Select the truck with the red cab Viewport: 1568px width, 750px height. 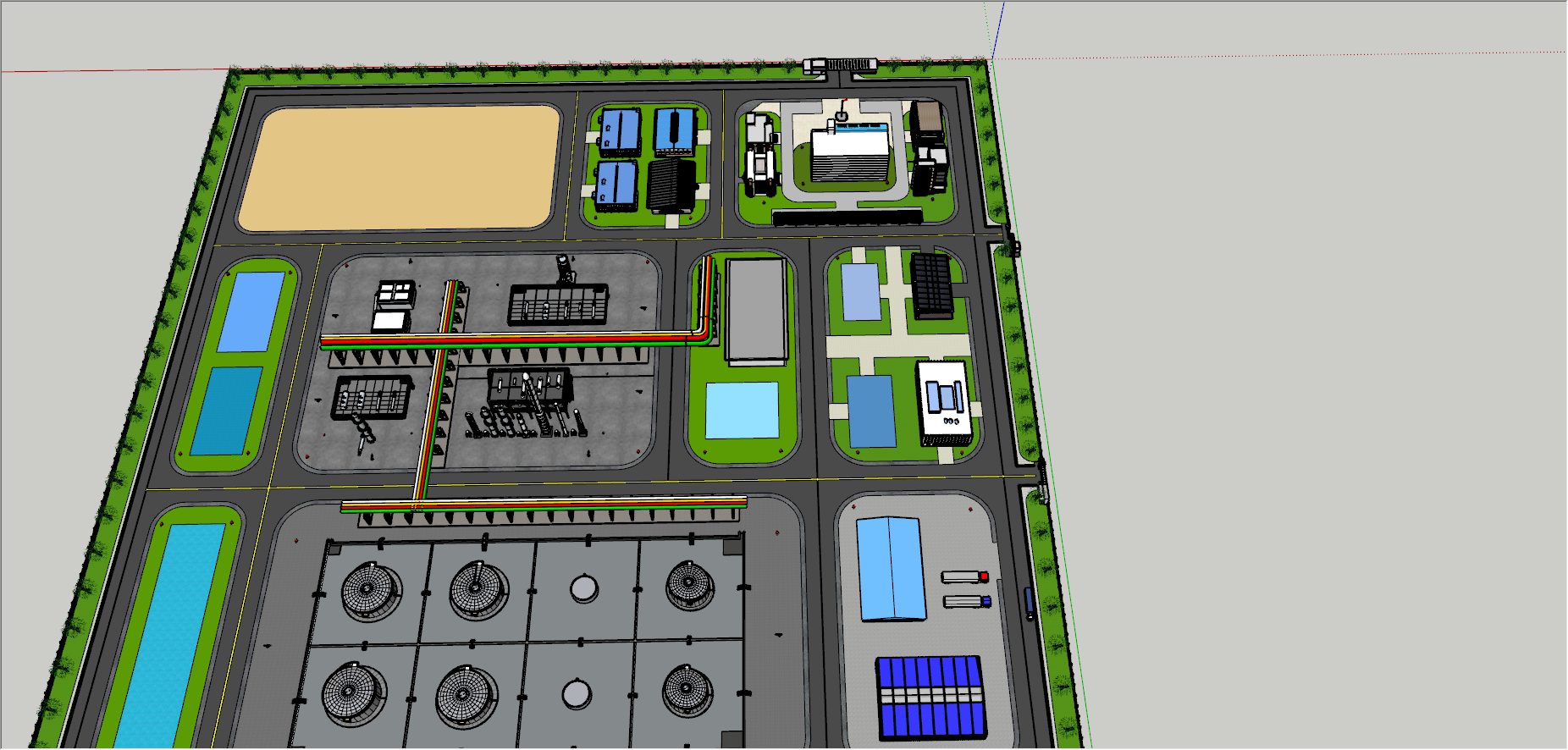[x=965, y=576]
